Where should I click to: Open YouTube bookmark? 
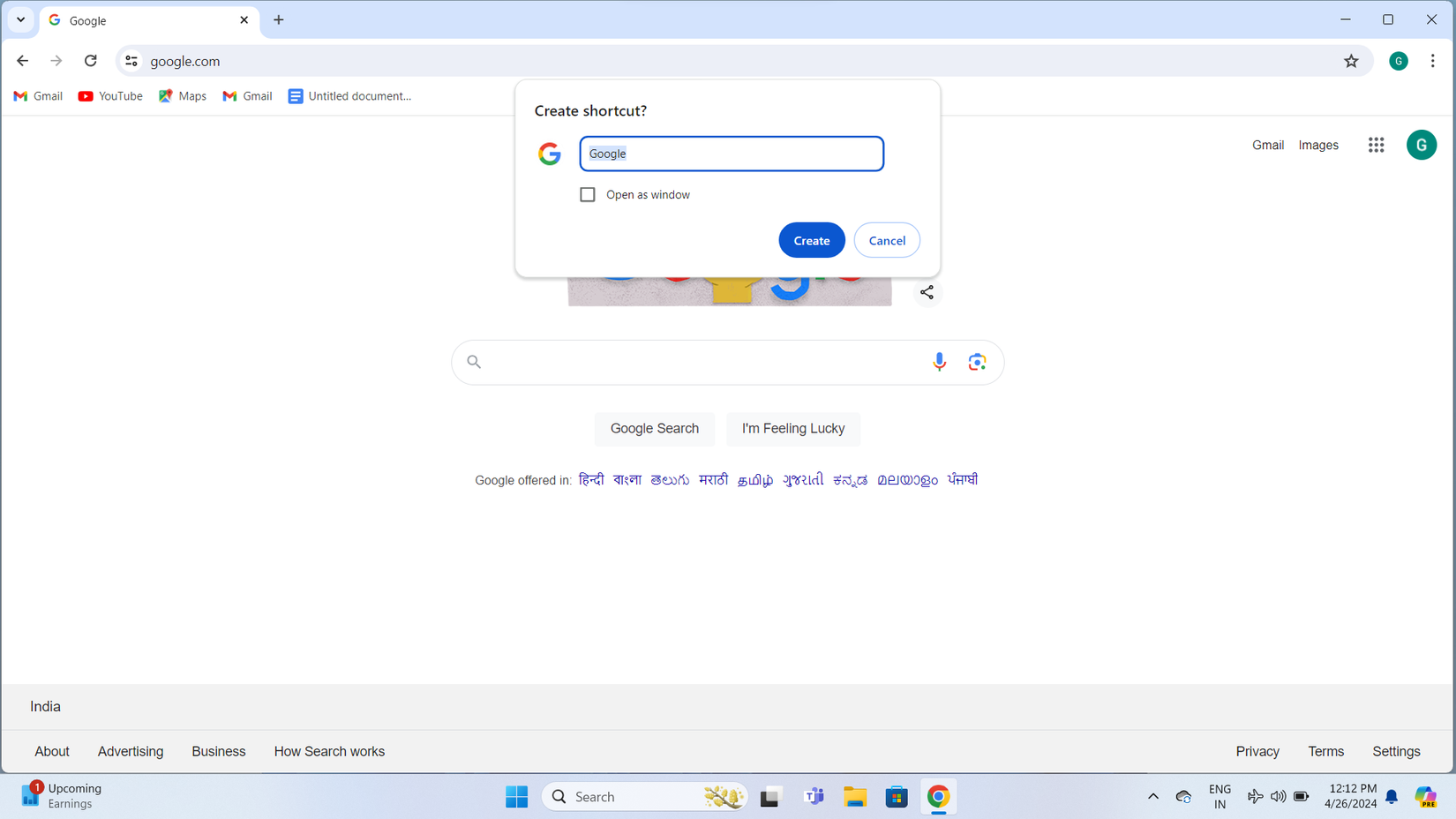pyautogui.click(x=110, y=96)
